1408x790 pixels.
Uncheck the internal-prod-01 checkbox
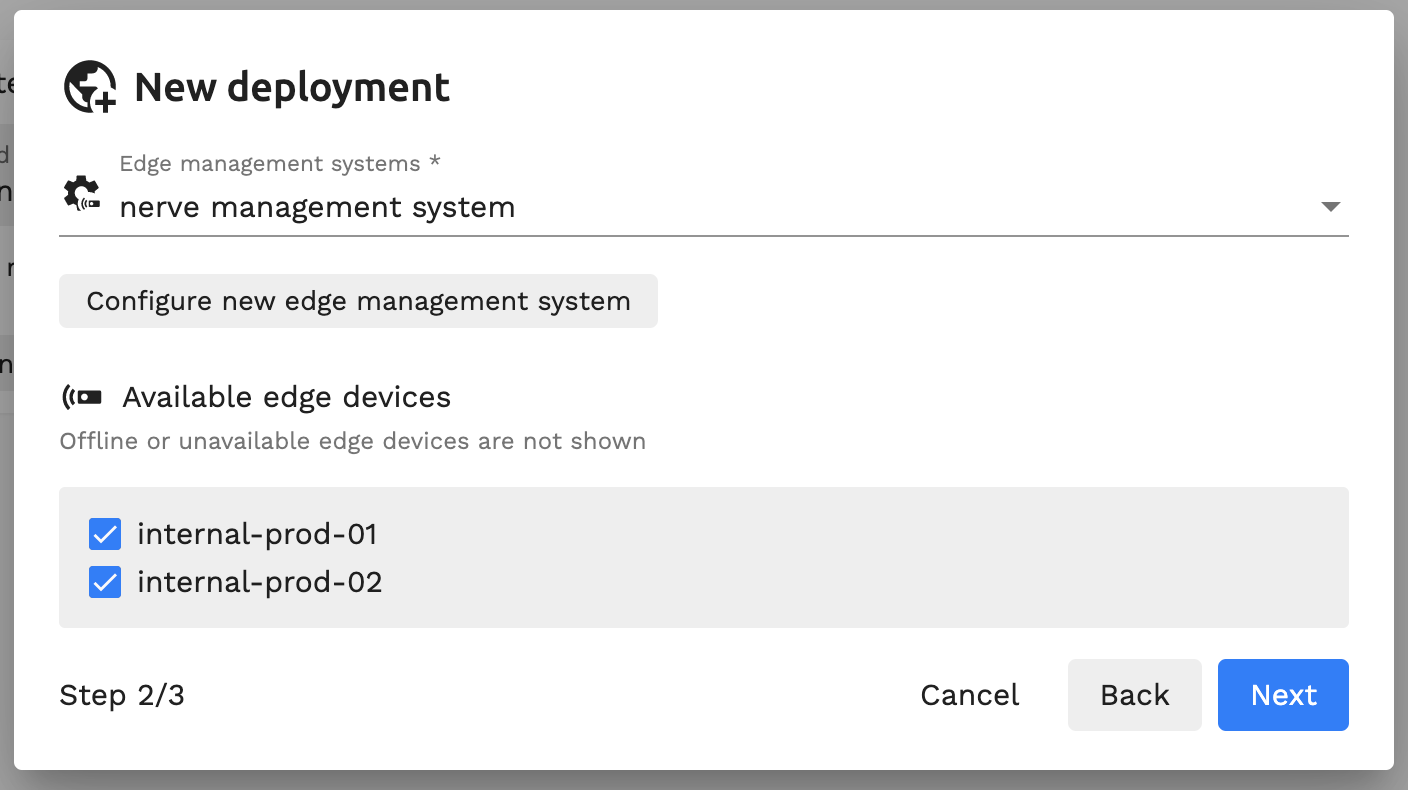tap(105, 534)
